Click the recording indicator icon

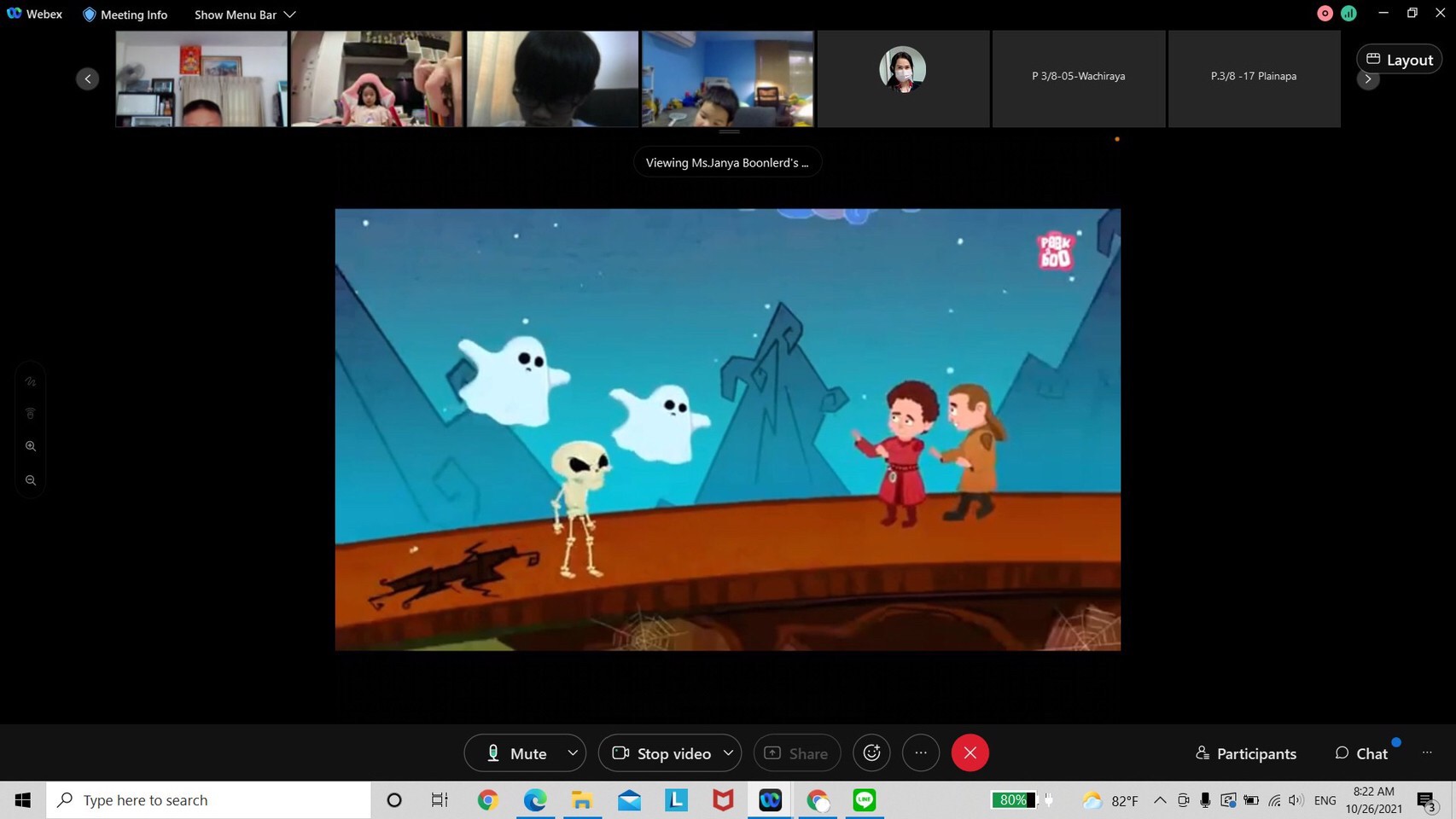pos(1325,13)
